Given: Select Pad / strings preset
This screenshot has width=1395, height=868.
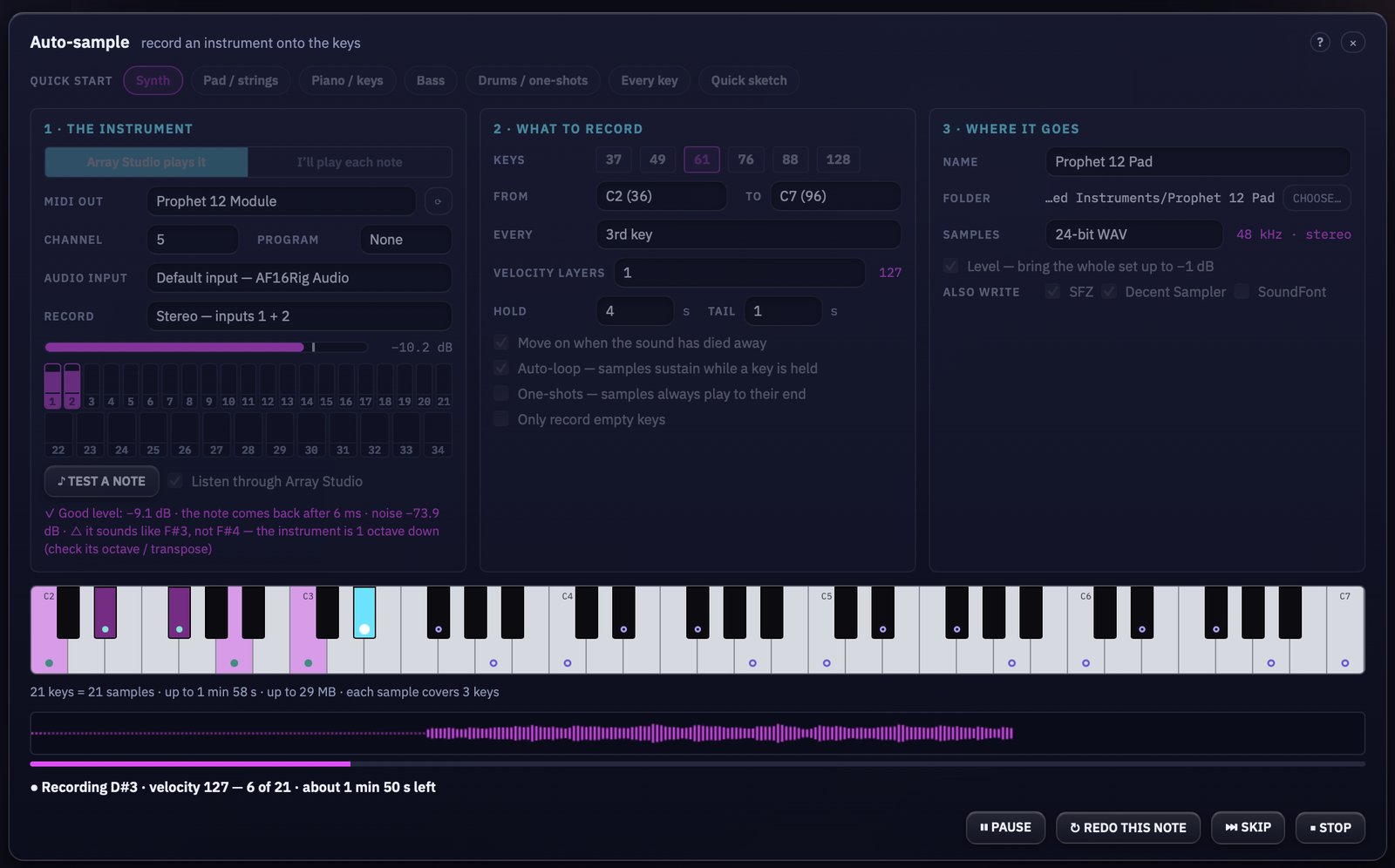Looking at the screenshot, I should [241, 80].
